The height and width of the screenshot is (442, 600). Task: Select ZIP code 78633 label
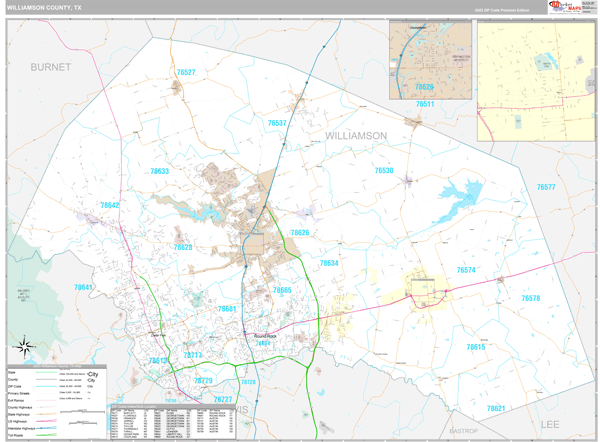click(160, 171)
